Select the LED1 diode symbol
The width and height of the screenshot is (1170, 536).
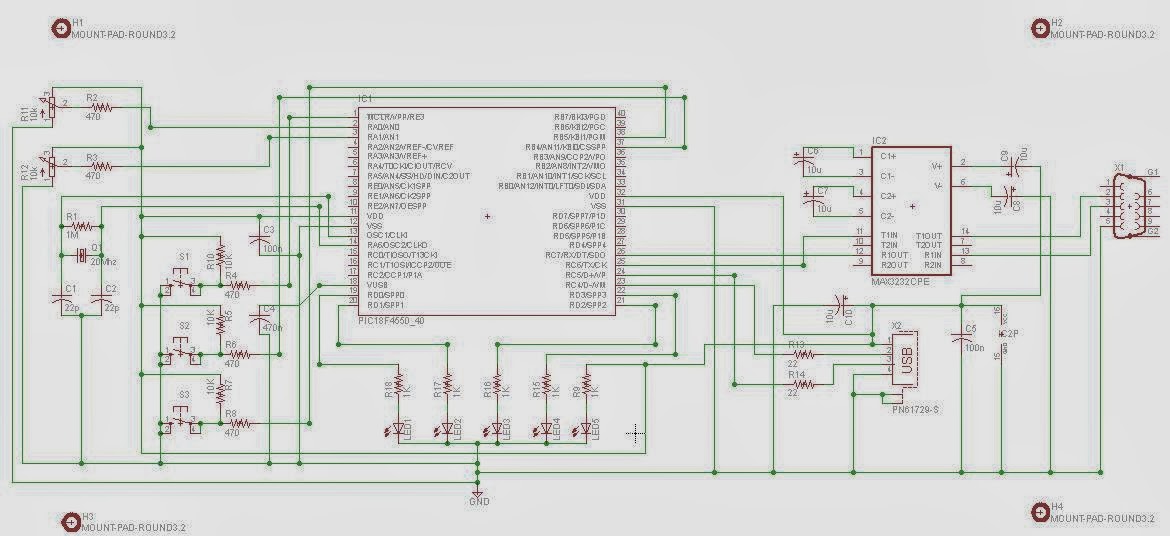(398, 429)
